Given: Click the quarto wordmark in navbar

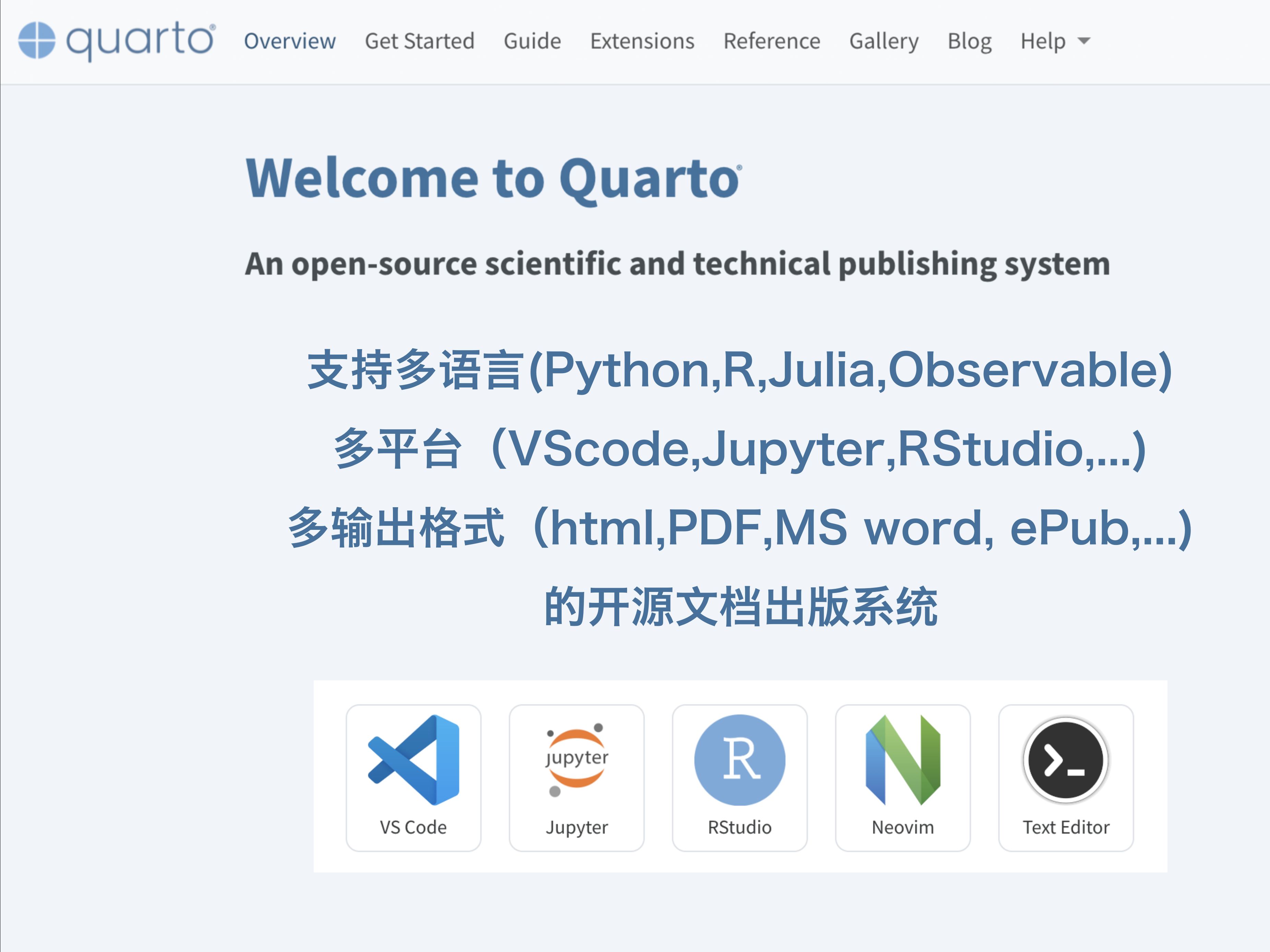Looking at the screenshot, I should pyautogui.click(x=141, y=41).
